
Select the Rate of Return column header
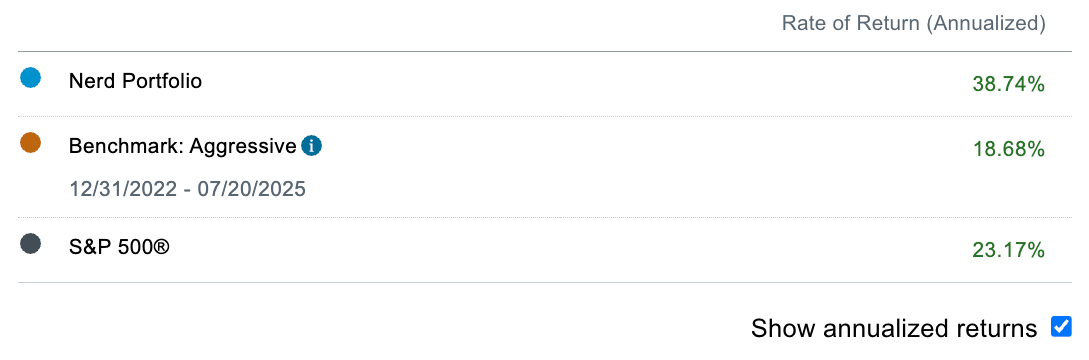pyautogui.click(x=914, y=23)
